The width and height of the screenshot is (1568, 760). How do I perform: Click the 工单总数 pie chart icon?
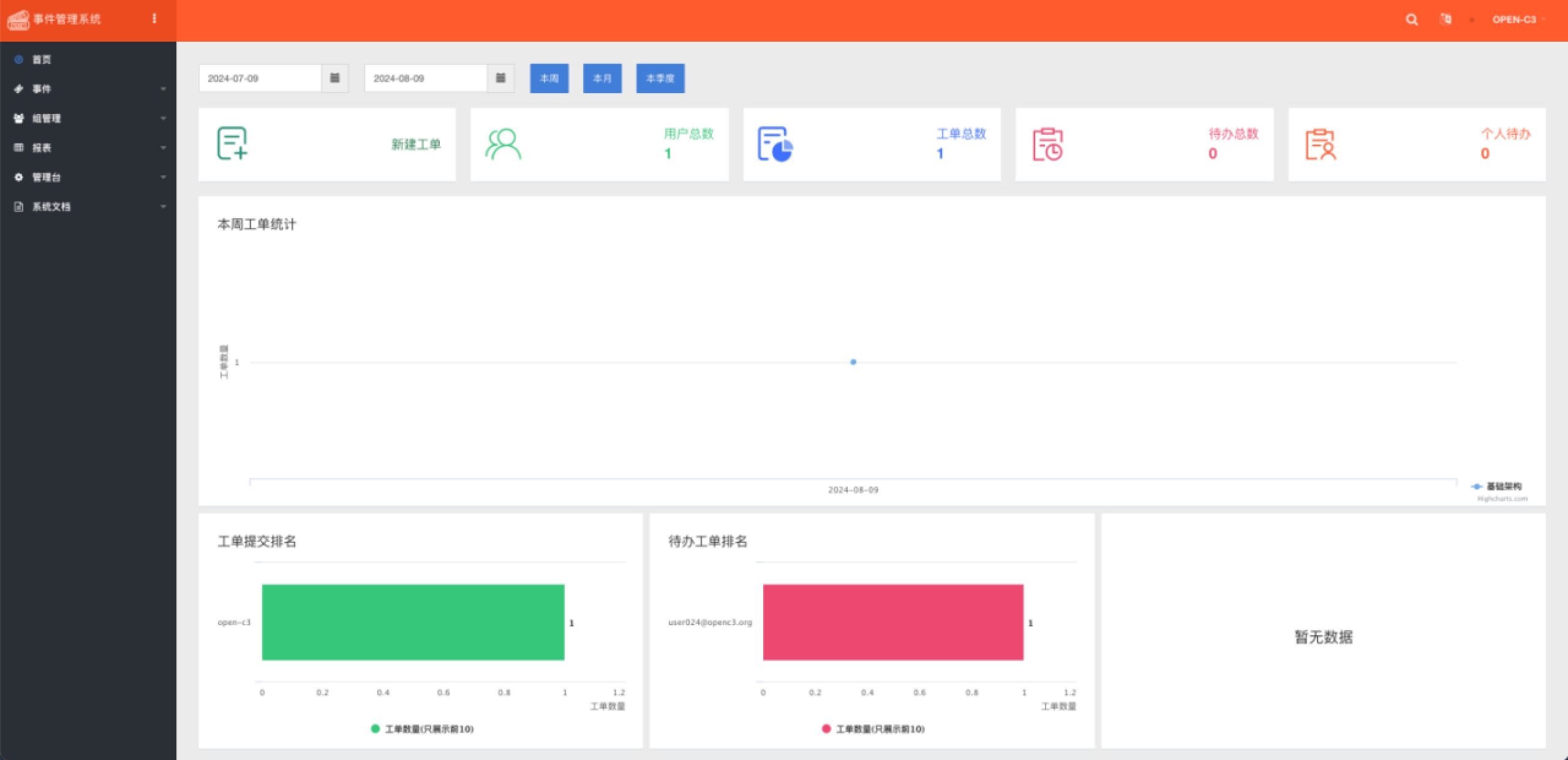click(x=775, y=144)
